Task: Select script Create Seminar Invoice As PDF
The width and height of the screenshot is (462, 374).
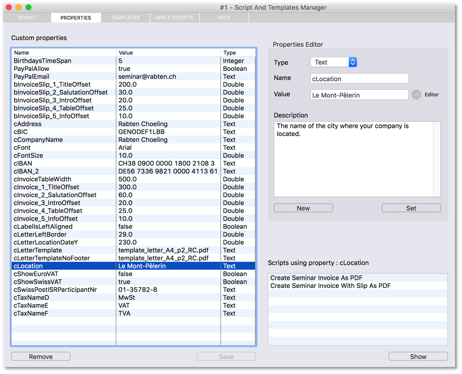Action: pos(358,278)
